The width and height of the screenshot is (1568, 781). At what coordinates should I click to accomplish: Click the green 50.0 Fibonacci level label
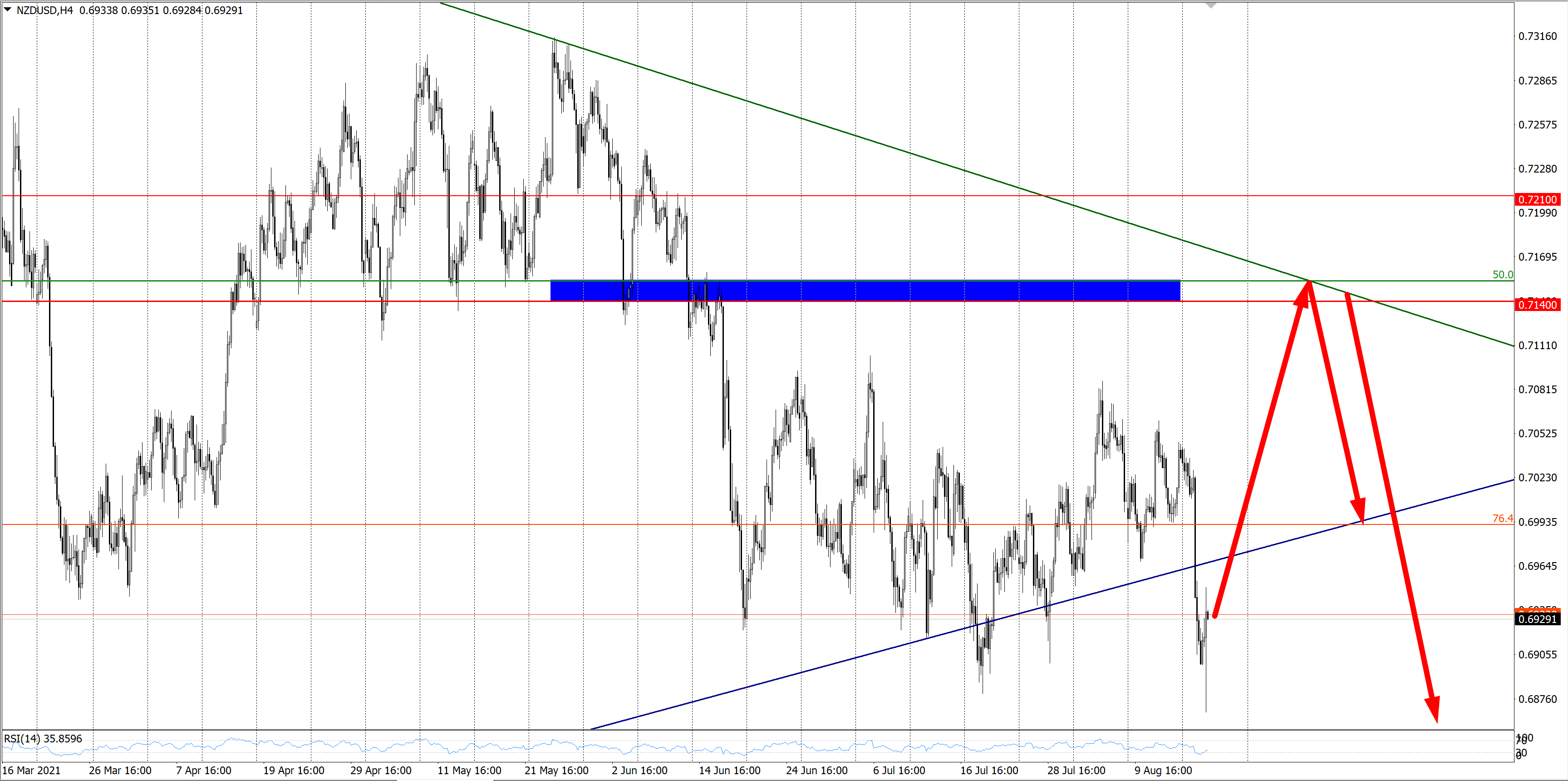pyautogui.click(x=1502, y=275)
